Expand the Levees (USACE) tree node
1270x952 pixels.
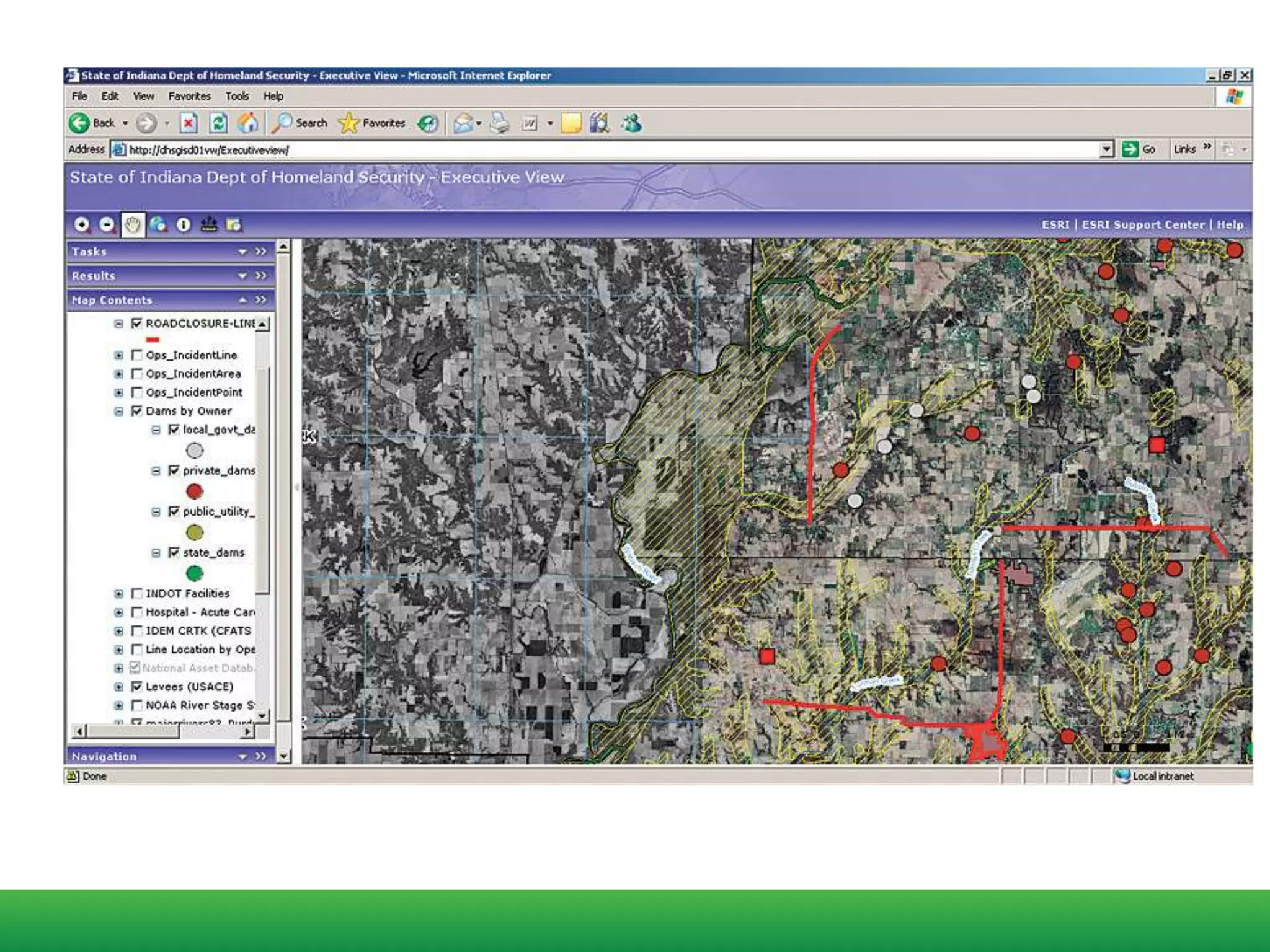[x=118, y=687]
